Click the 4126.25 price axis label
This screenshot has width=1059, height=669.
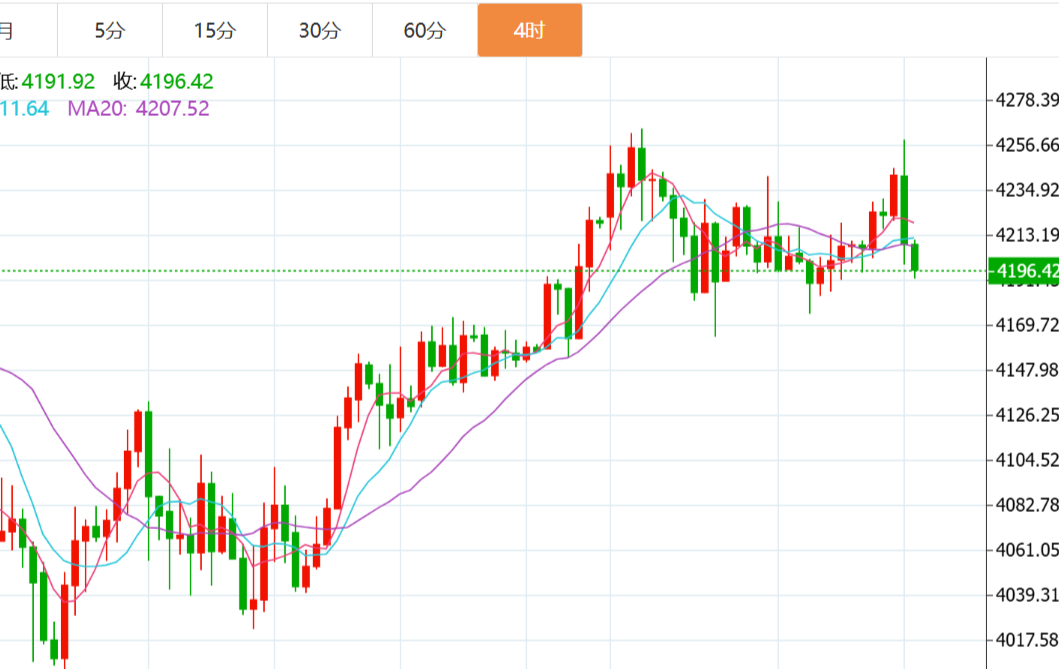coord(1027,414)
